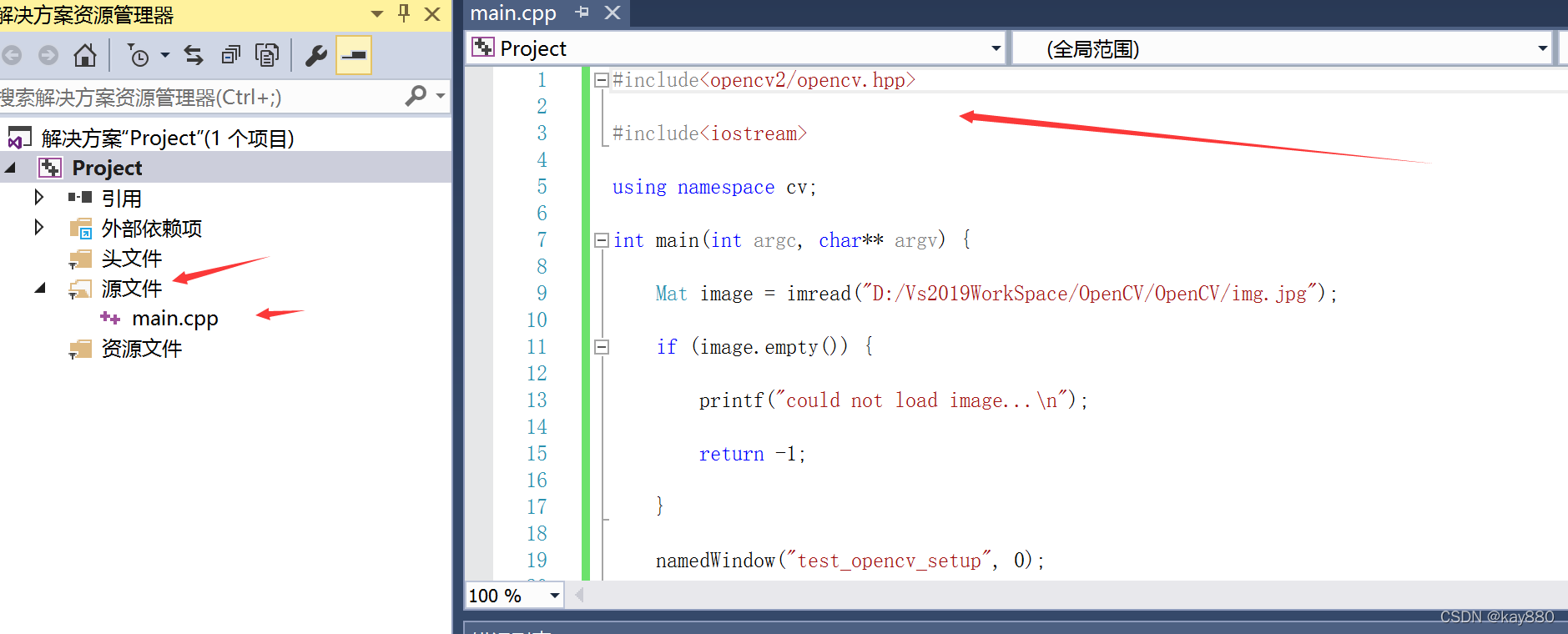The image size is (1568, 634).
Task: Click the Home icon in Solution Explorer toolbar
Action: click(84, 56)
